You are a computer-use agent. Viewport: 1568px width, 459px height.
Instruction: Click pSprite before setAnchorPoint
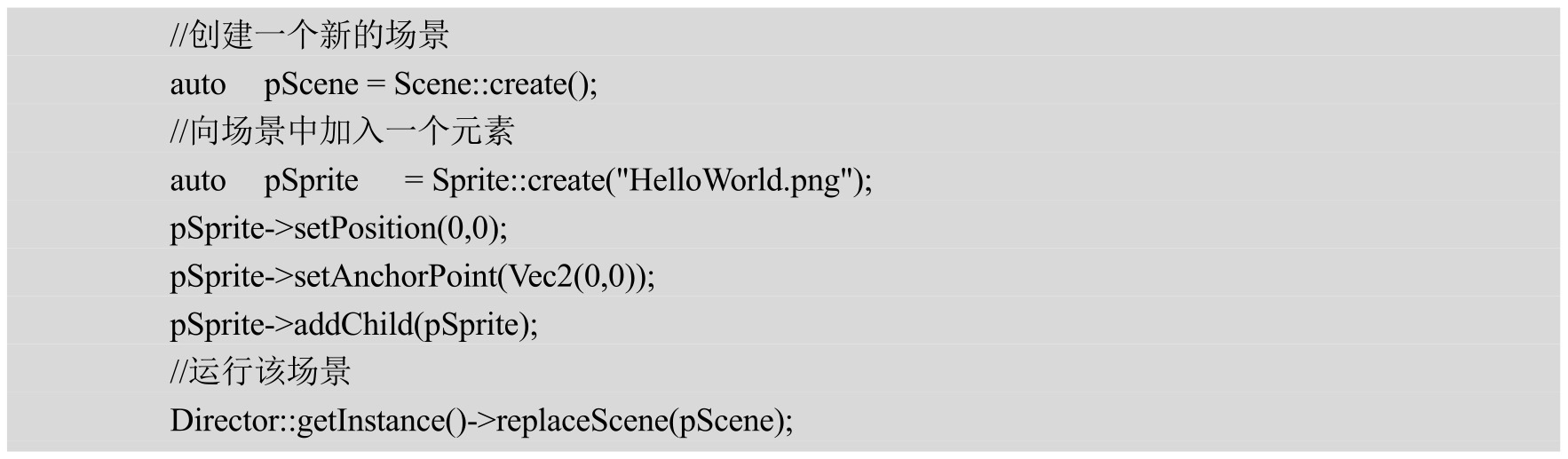pos(217,276)
